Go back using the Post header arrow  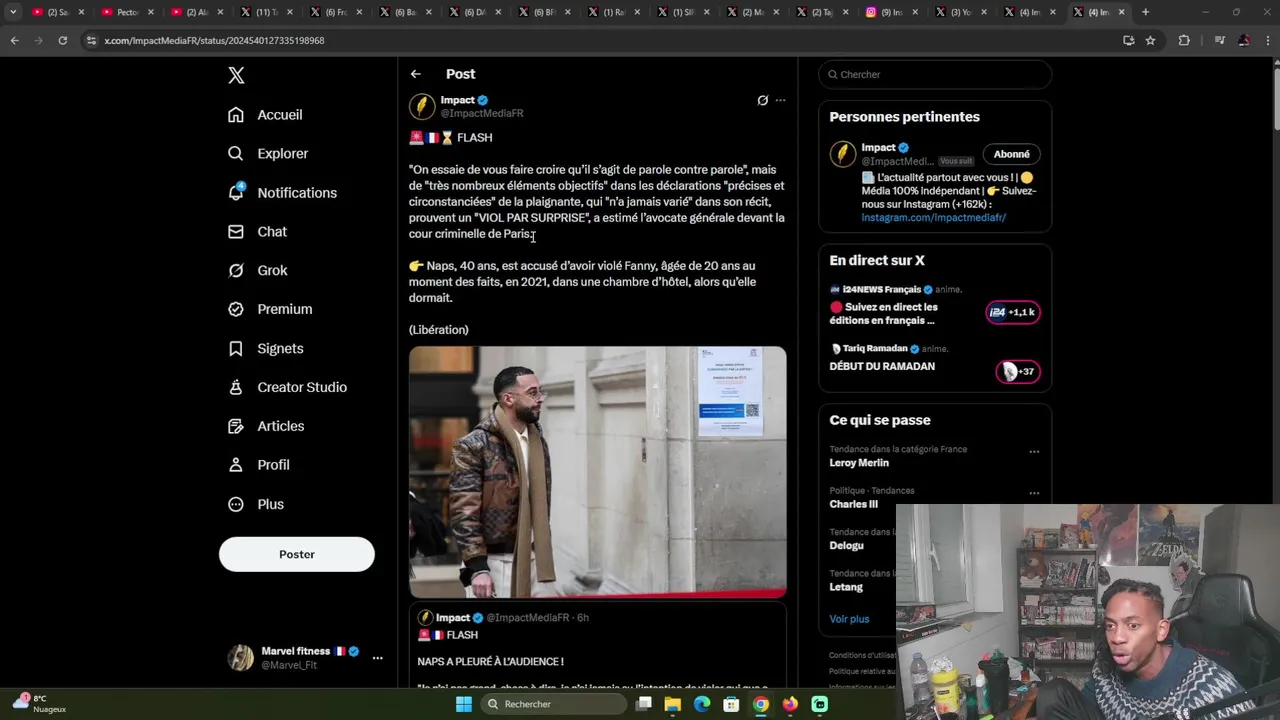click(416, 74)
